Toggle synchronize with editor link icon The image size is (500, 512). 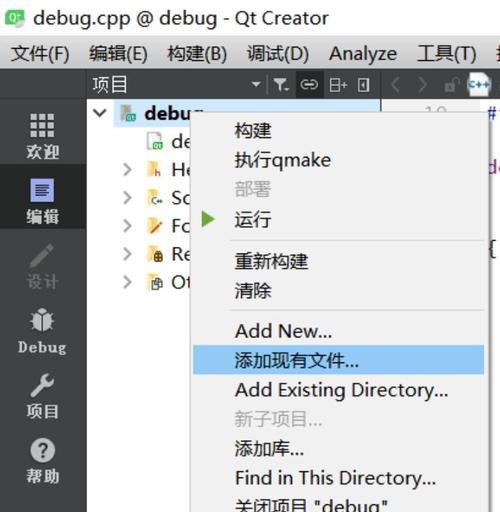pyautogui.click(x=309, y=85)
